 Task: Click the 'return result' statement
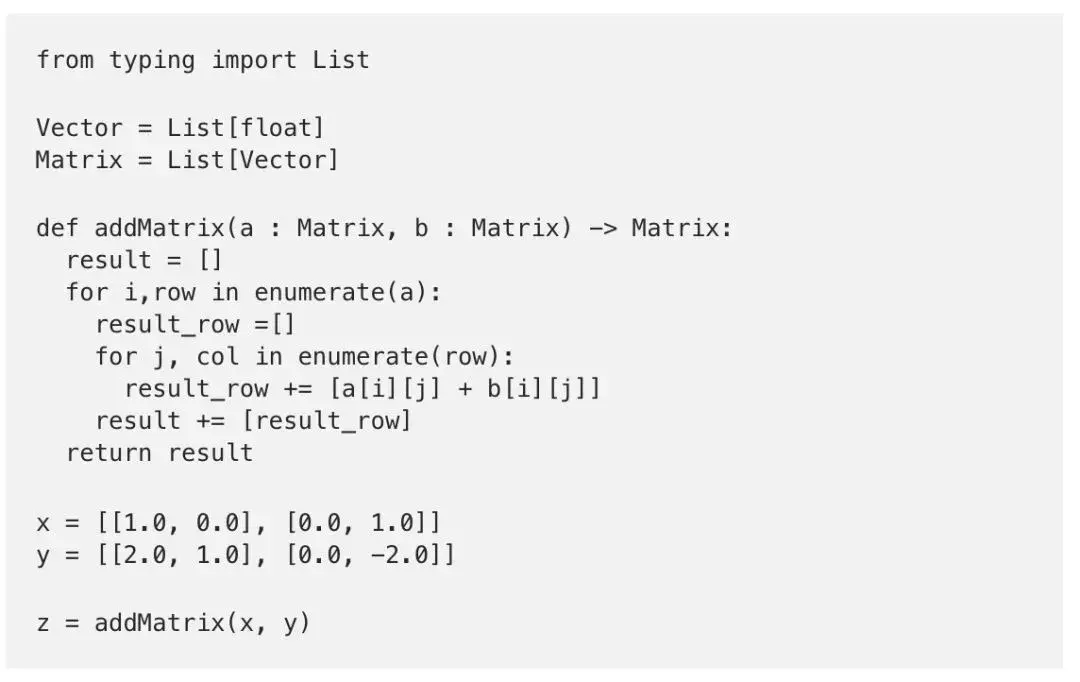click(159, 452)
